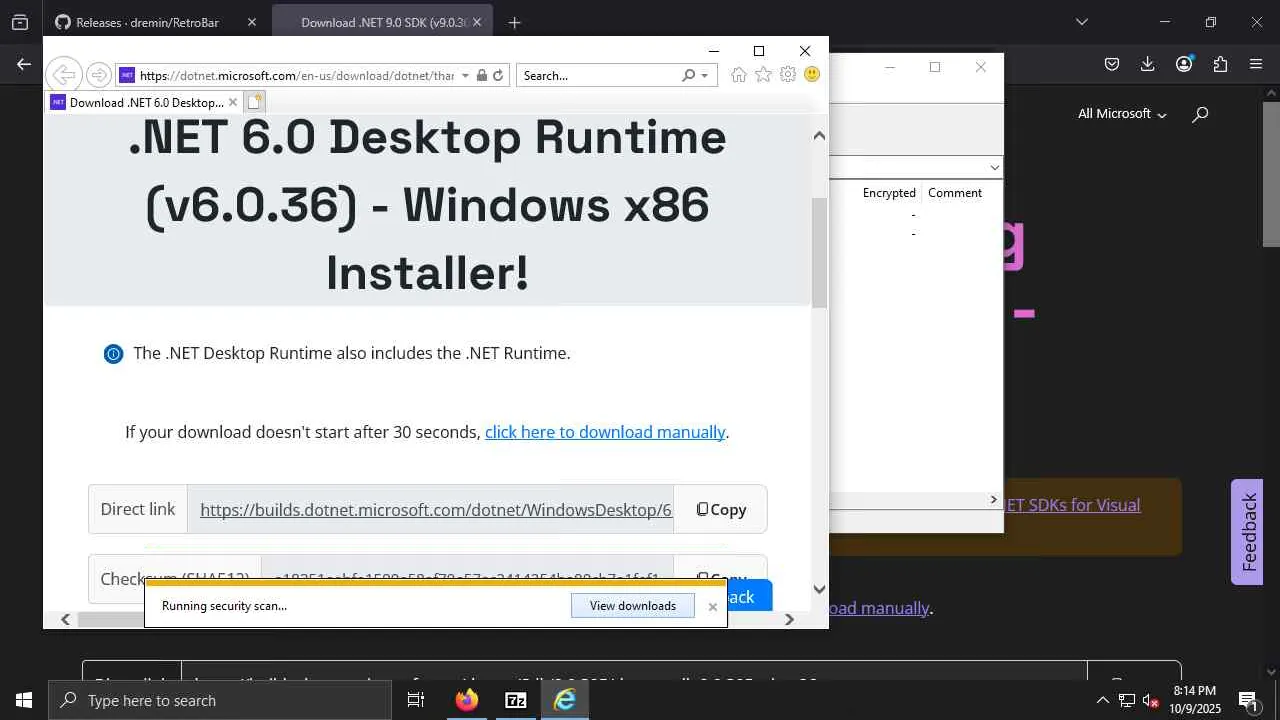Open the Firefox list all tabs dropdown
The width and height of the screenshot is (1280, 720).
coord(1081,22)
